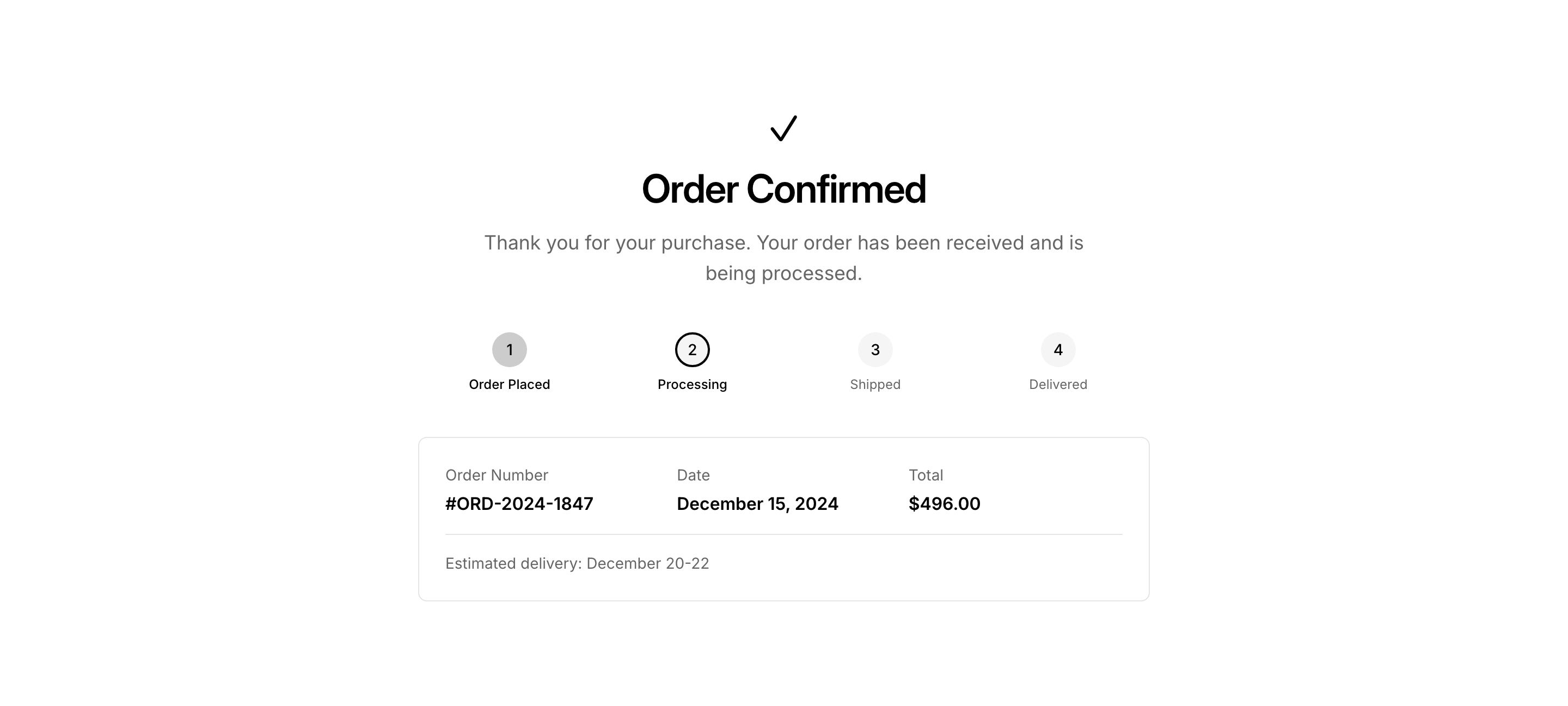Screen dimensions: 1568x706
Task: Click the "Order Number" field label
Action: 497,475
